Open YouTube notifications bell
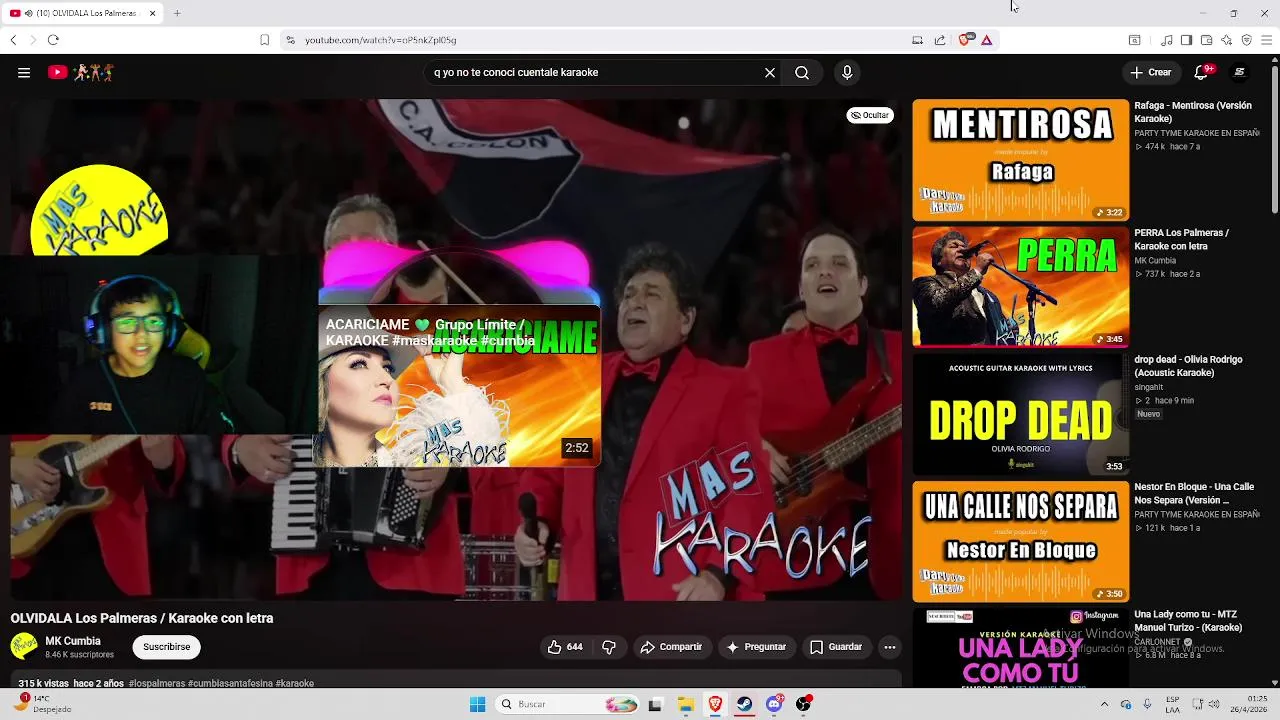Screen dimensions: 1280x720 point(1202,72)
